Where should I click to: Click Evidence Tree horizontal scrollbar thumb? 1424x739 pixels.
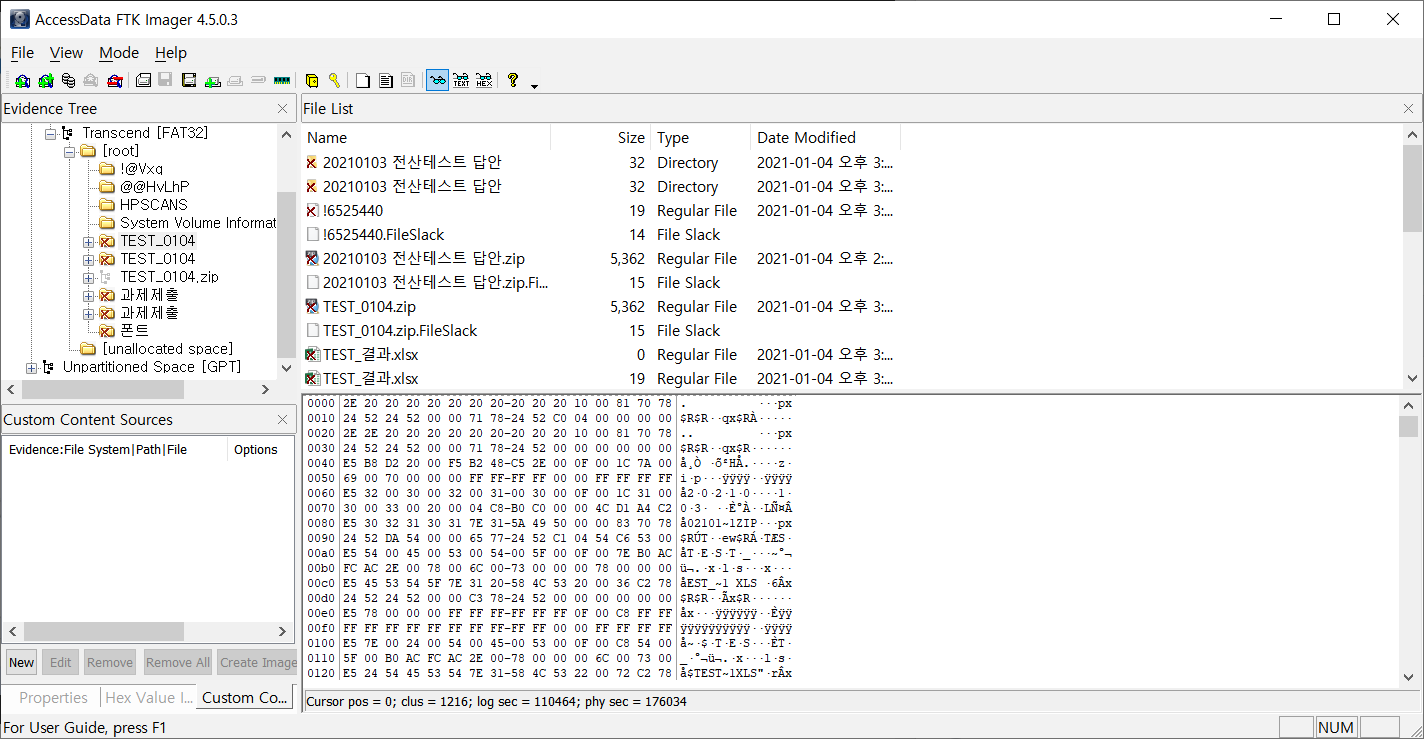[104, 389]
